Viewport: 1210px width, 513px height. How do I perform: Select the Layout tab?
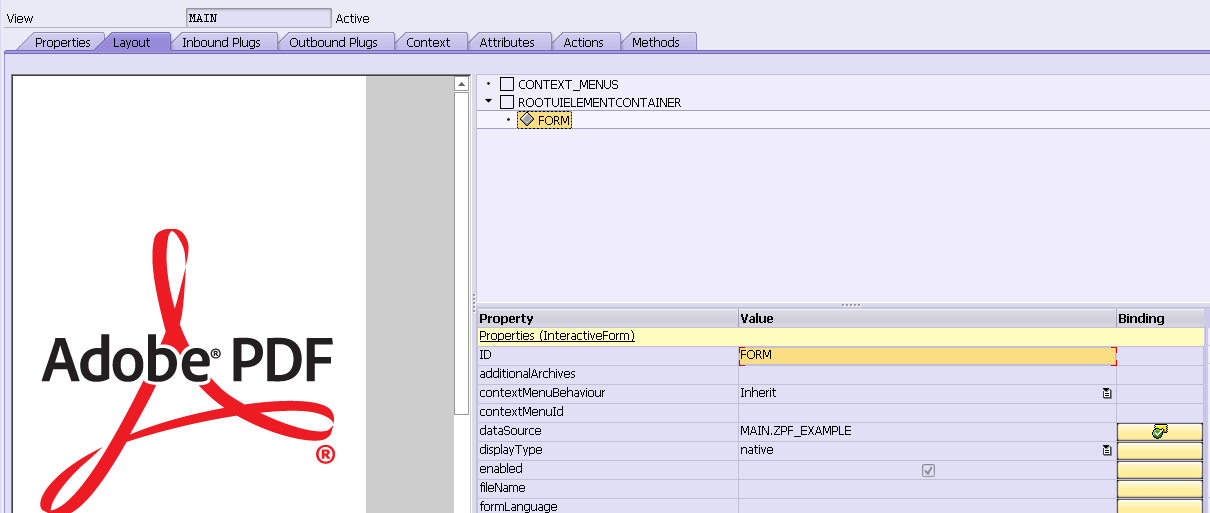131,42
